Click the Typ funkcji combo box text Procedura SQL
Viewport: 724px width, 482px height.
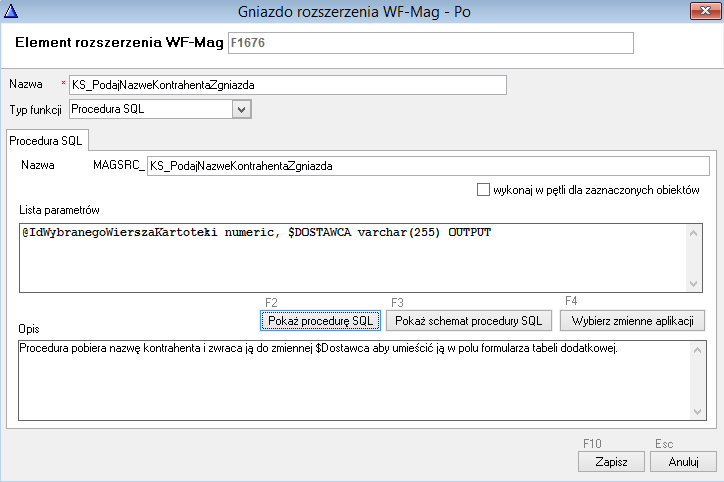[108, 109]
